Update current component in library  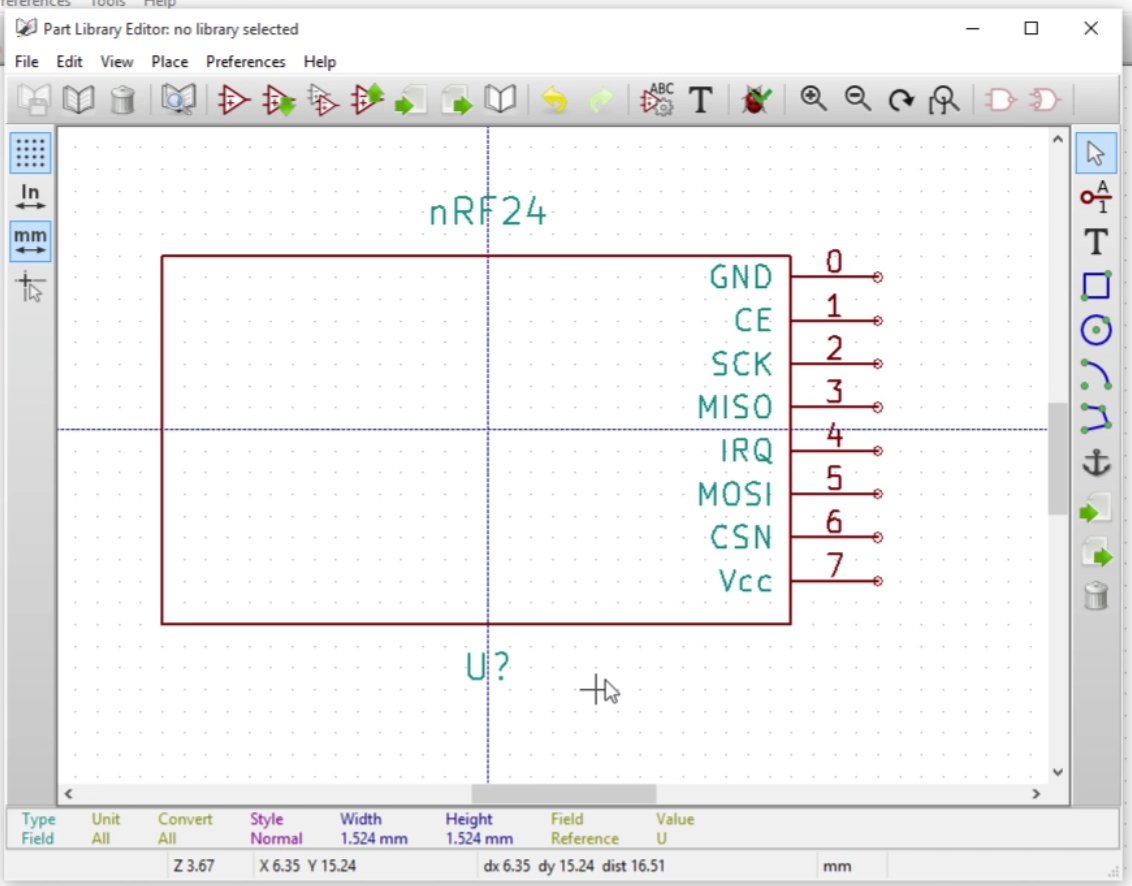coord(367,100)
